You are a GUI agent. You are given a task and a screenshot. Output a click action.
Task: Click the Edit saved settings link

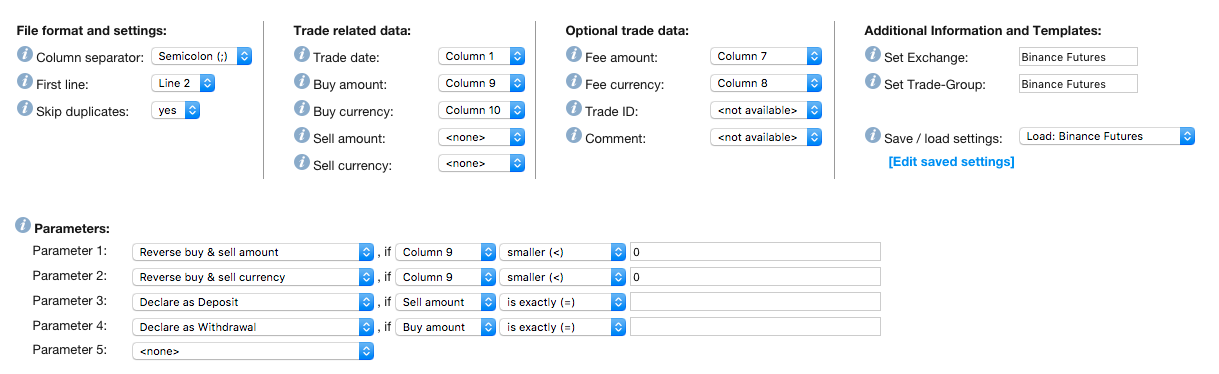point(951,162)
